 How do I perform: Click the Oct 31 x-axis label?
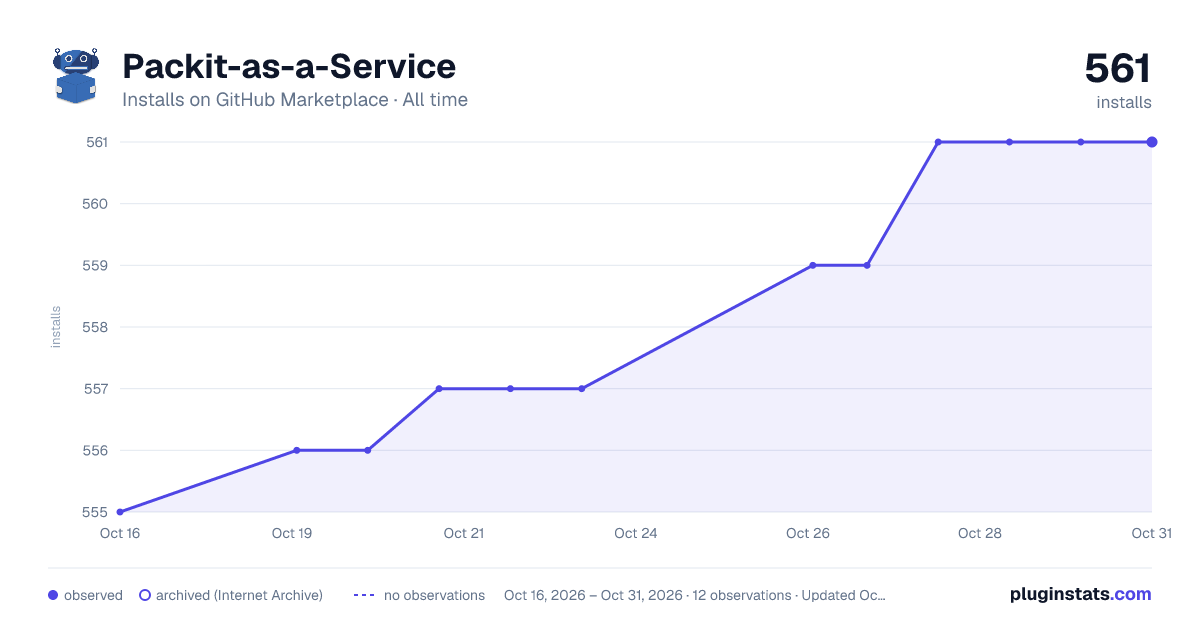pos(1151,533)
